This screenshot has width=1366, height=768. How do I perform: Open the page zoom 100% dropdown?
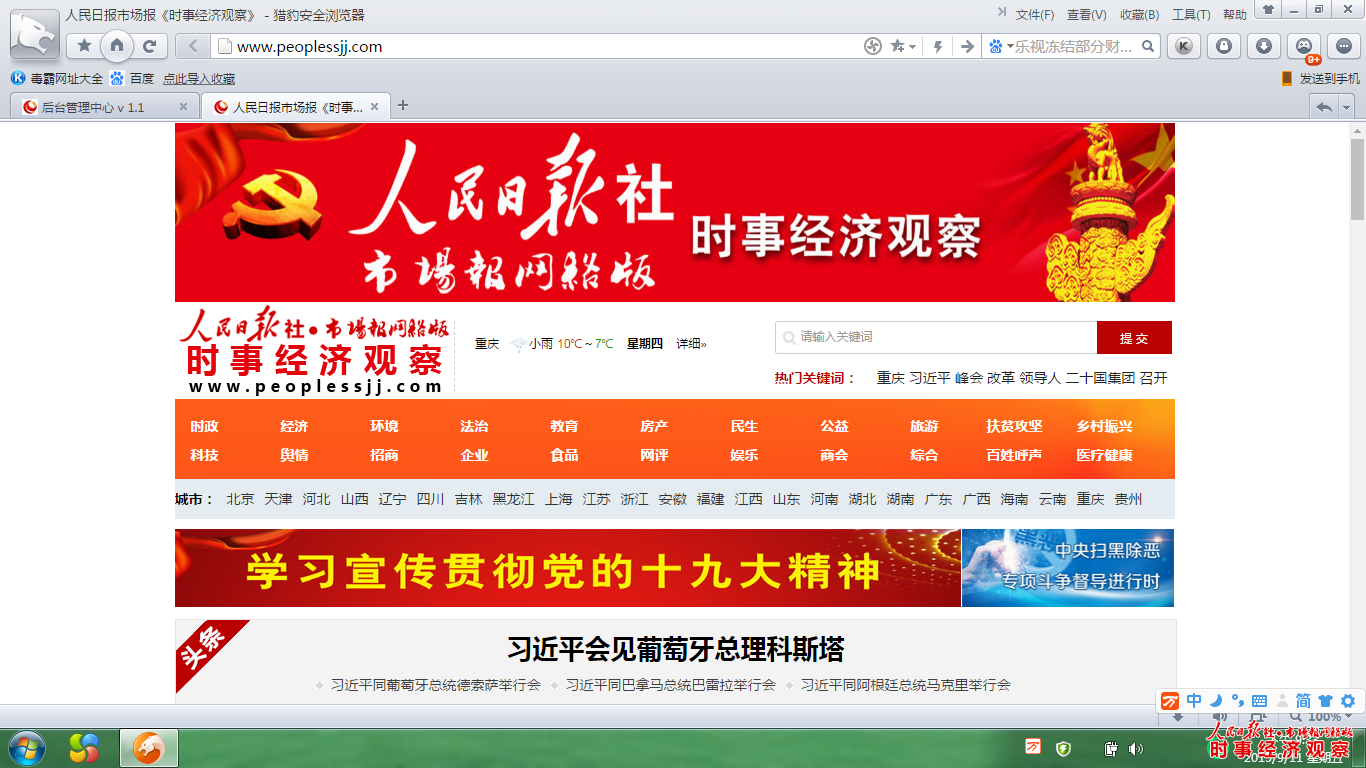pos(1322,717)
